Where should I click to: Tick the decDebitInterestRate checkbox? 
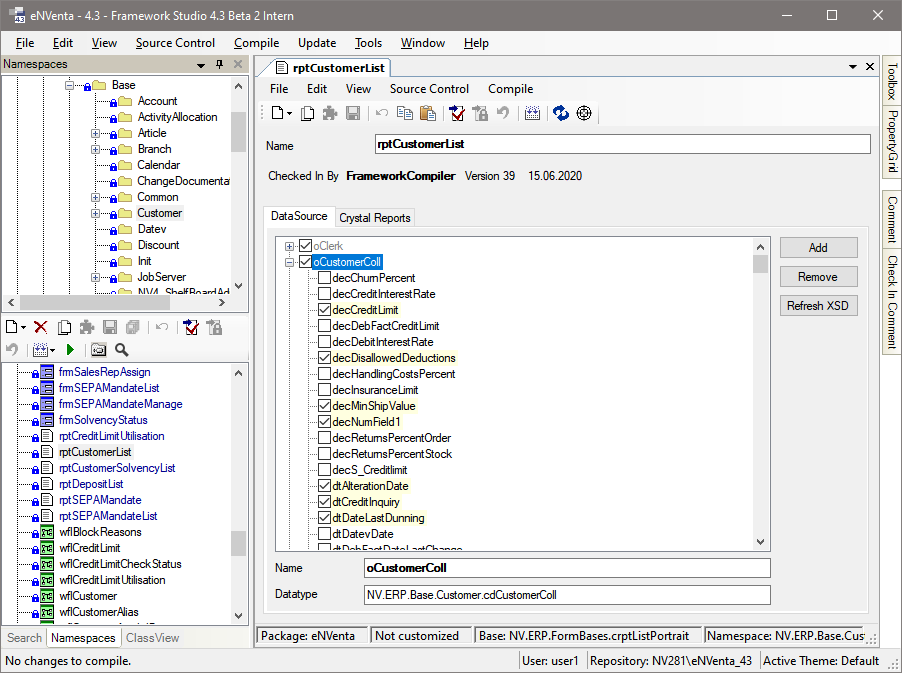324,342
